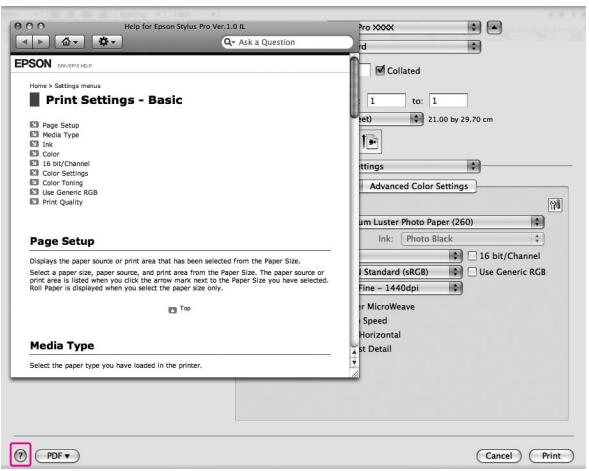The height and width of the screenshot is (471, 589).
Task: Go forward in Help viewer
Action: coord(41,42)
